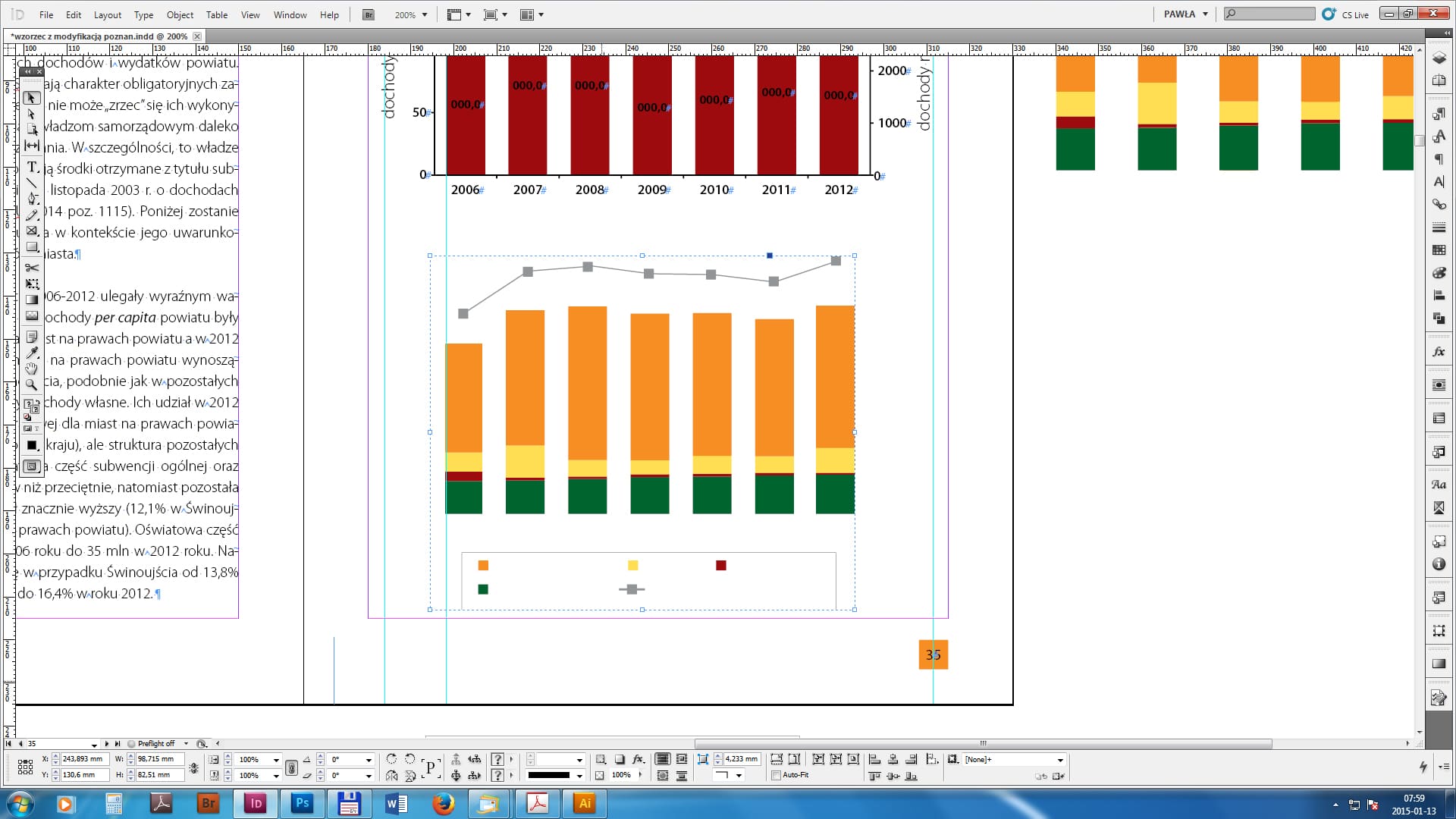Select the Scissors tool
This screenshot has height=819, width=1456.
point(32,268)
